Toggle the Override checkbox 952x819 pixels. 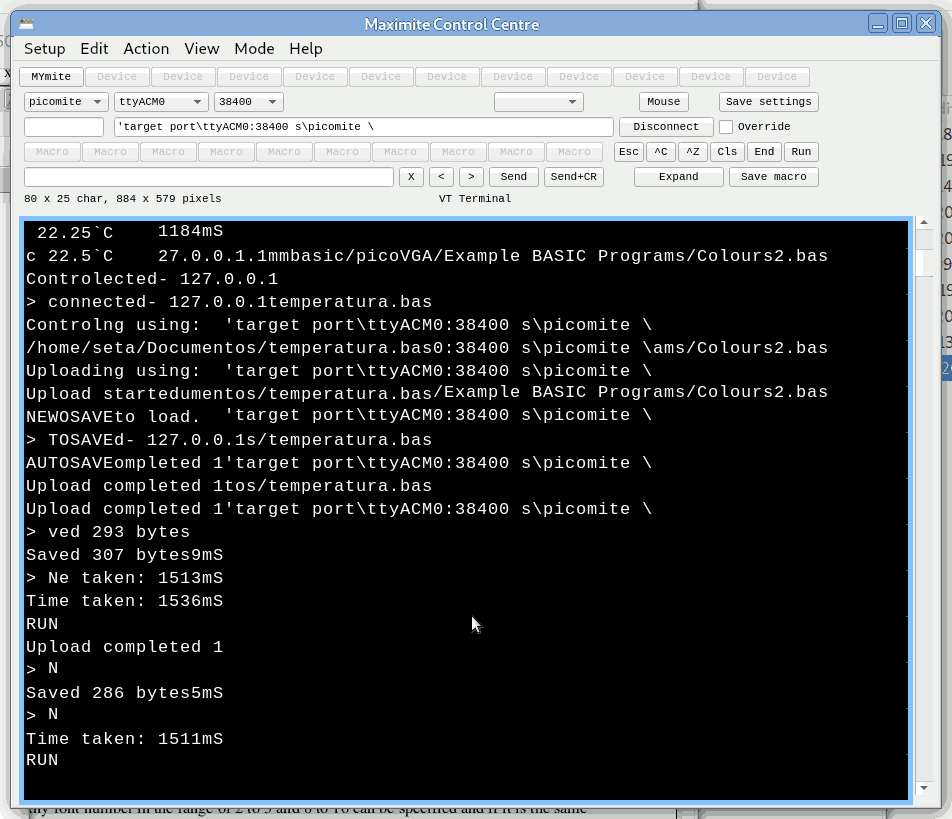[726, 127]
